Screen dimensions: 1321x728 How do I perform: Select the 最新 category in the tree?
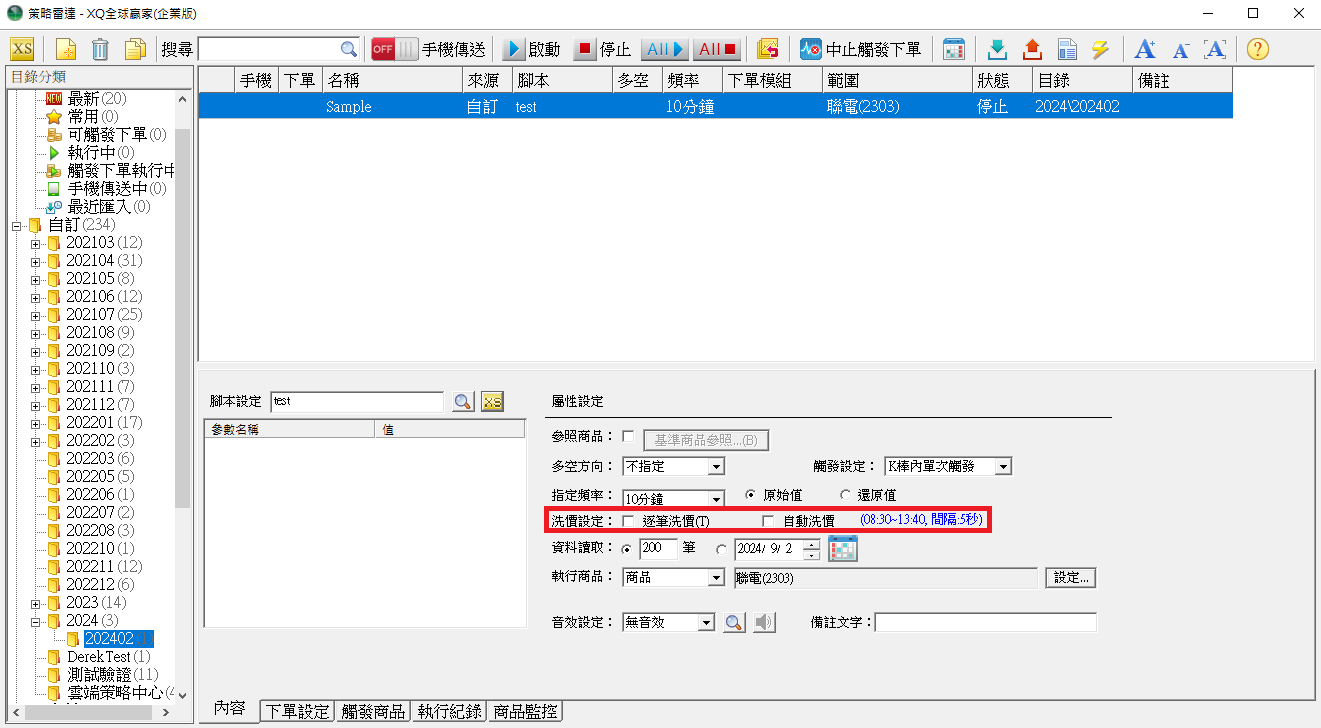point(97,98)
